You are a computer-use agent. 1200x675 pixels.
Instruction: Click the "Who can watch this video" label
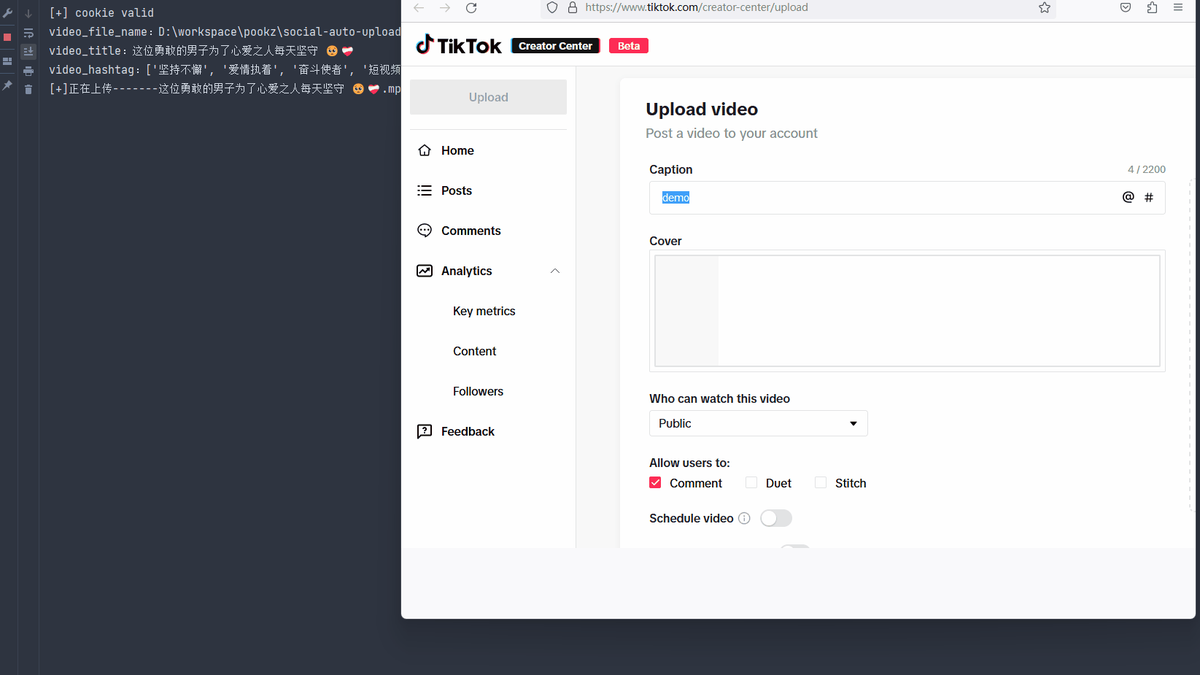pos(719,398)
